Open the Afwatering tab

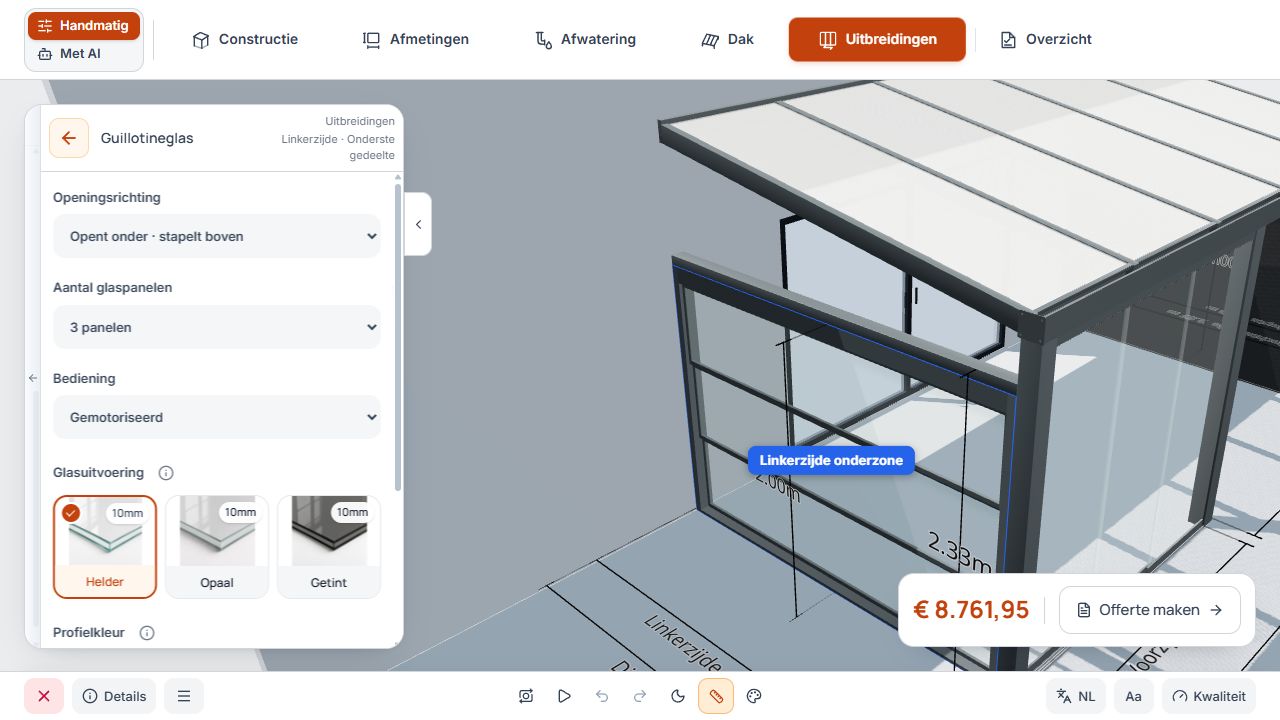(x=586, y=40)
